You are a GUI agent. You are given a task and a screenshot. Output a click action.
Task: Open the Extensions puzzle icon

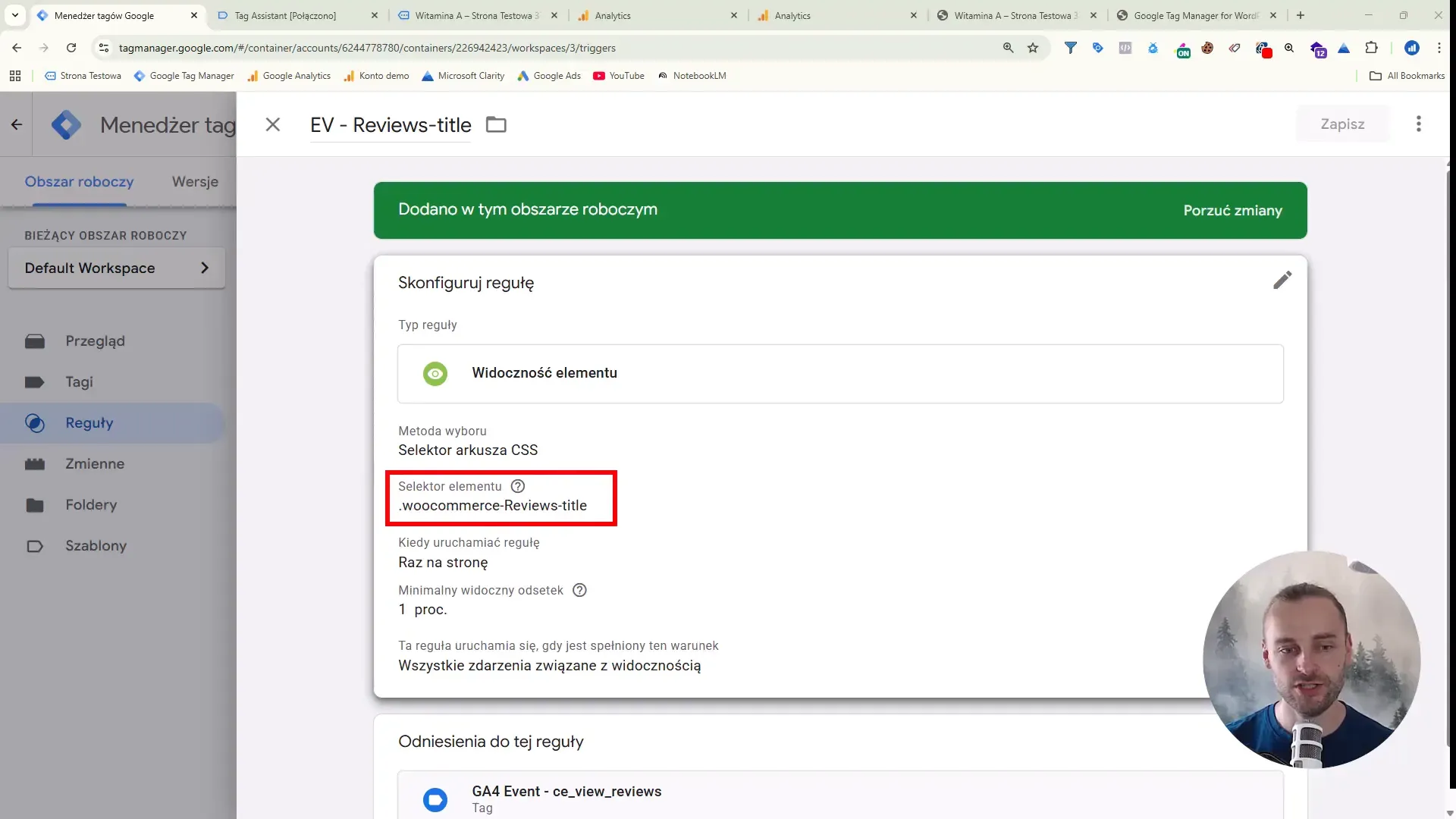1371,48
